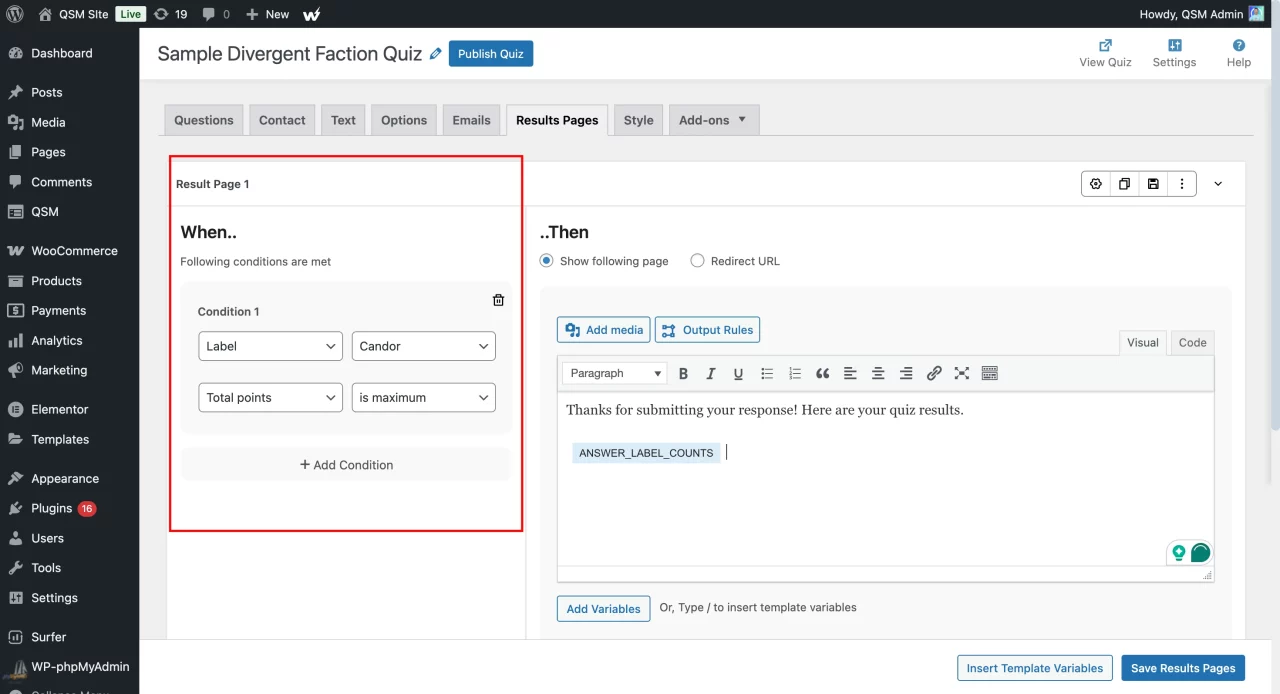Open the Candor condition dropdown
The width and height of the screenshot is (1280, 694).
point(423,345)
